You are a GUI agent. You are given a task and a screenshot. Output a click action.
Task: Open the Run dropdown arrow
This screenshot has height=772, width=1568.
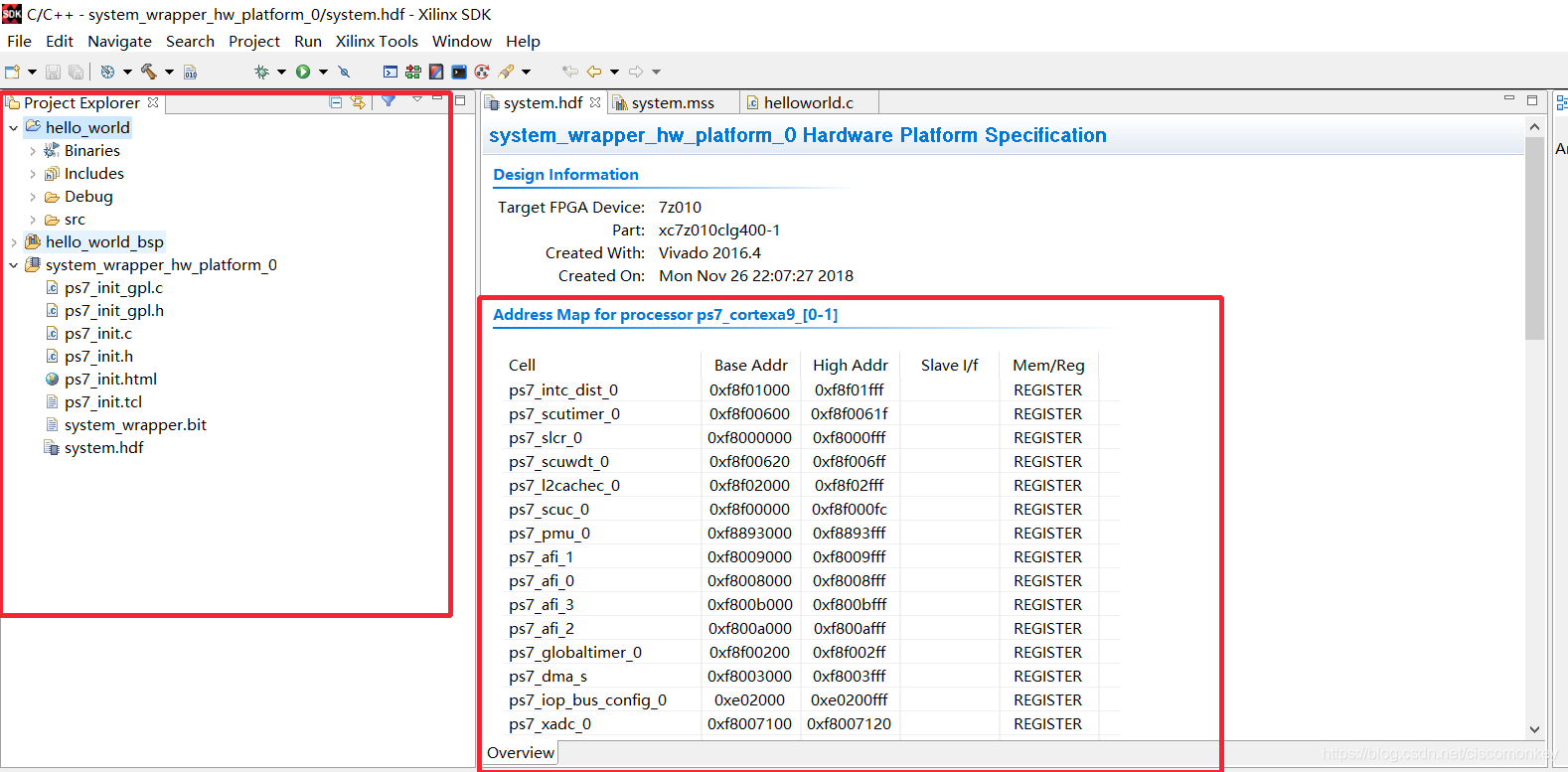pyautogui.click(x=323, y=72)
